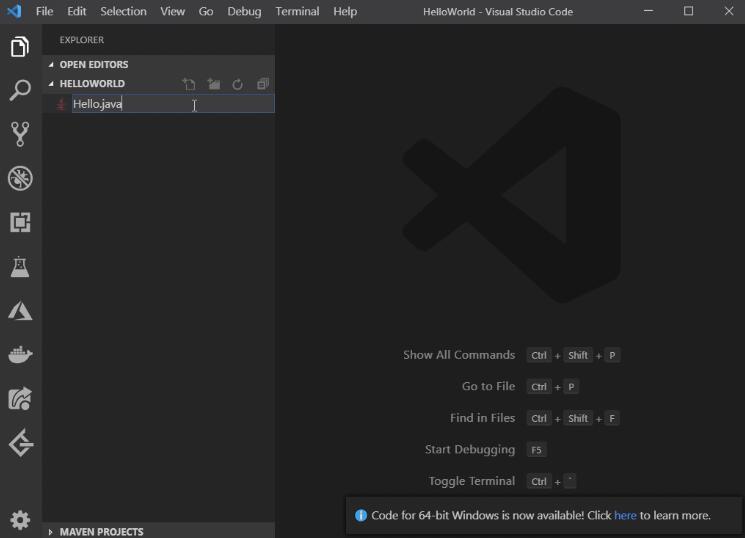Open the Debug view bug icon
This screenshot has height=538, width=745.
[x=20, y=178]
